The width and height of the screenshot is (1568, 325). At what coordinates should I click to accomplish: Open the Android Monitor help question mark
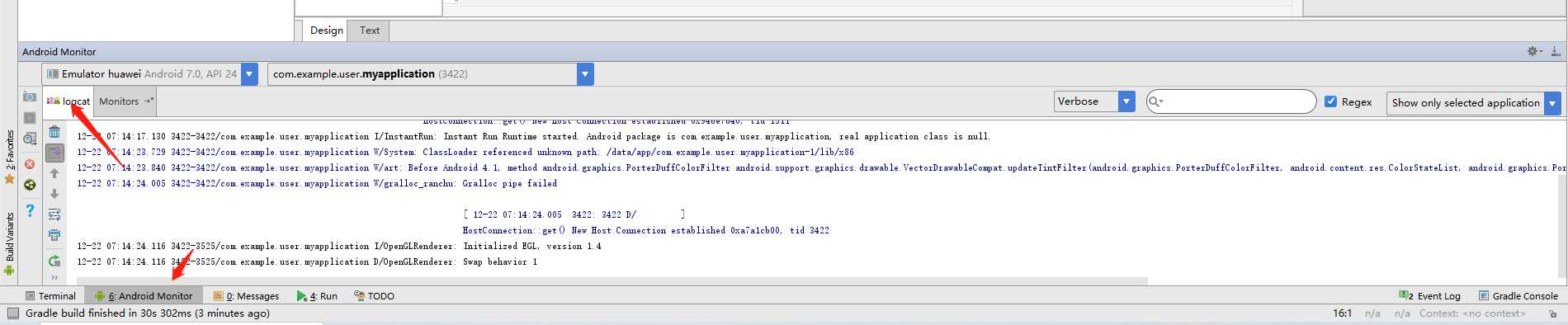coord(30,210)
